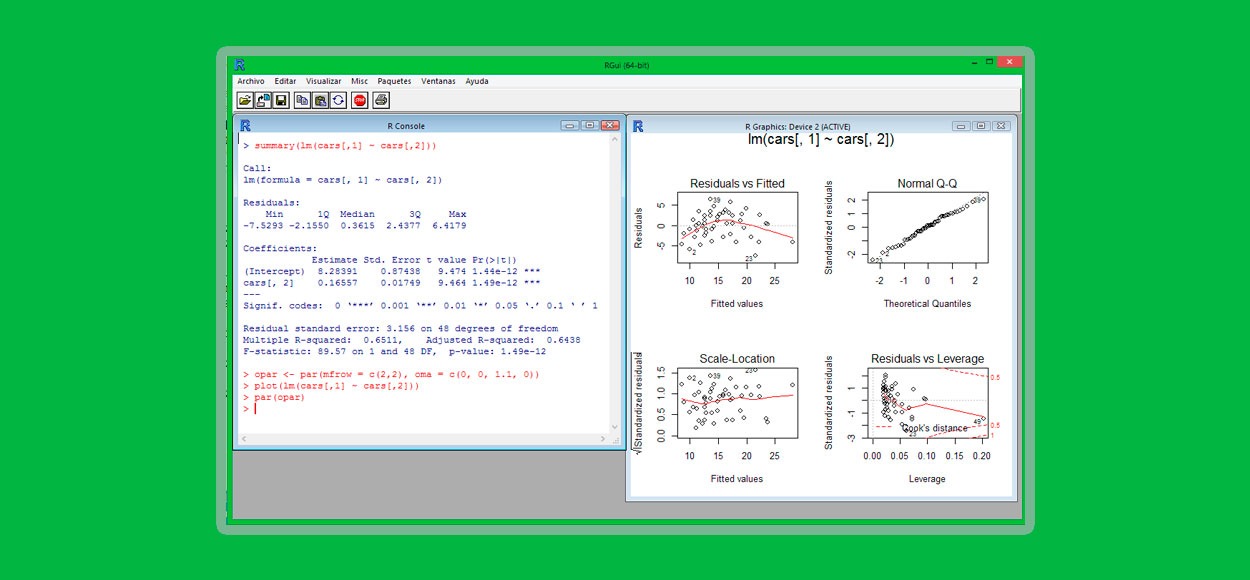Click the Residuals vs Leverage plot
This screenshot has height=580, width=1250.
coord(927,404)
